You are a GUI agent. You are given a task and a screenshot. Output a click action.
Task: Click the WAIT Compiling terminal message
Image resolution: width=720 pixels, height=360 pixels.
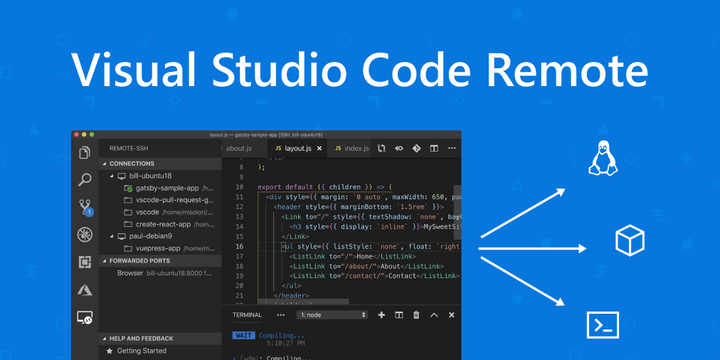tap(268, 335)
